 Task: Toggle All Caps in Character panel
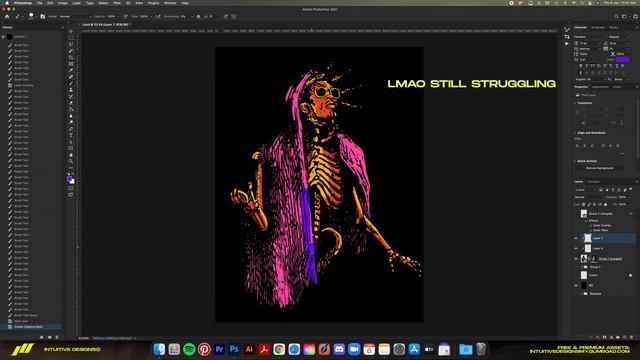pos(593,66)
